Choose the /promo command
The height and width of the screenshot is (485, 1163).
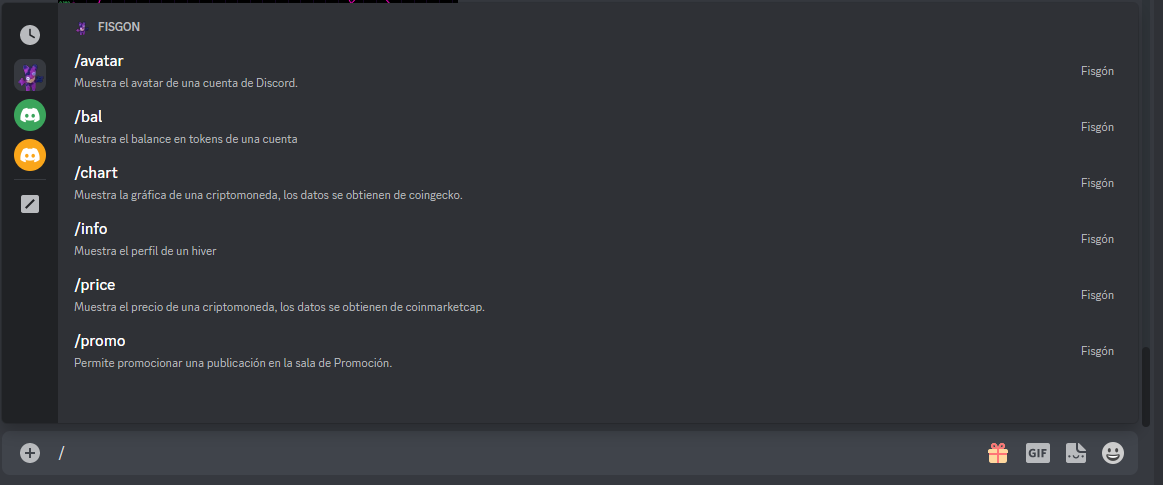pyautogui.click(x=598, y=351)
